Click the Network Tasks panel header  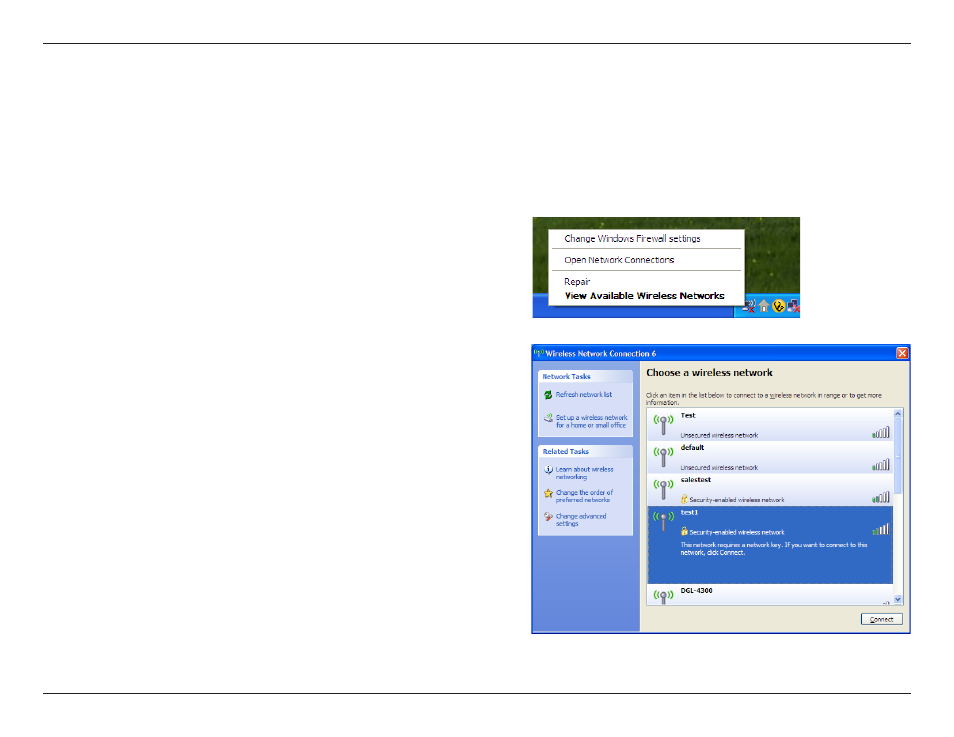(585, 377)
